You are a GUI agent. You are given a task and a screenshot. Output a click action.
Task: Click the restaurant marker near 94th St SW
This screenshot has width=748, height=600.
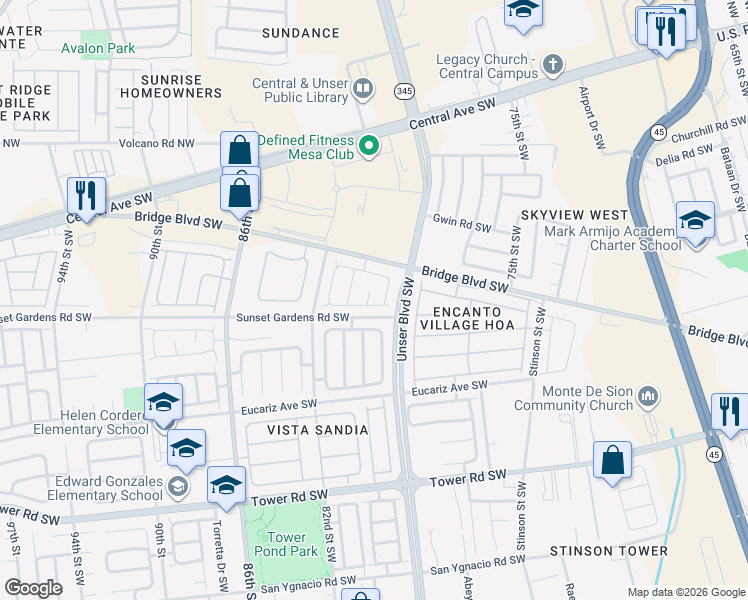coord(86,199)
